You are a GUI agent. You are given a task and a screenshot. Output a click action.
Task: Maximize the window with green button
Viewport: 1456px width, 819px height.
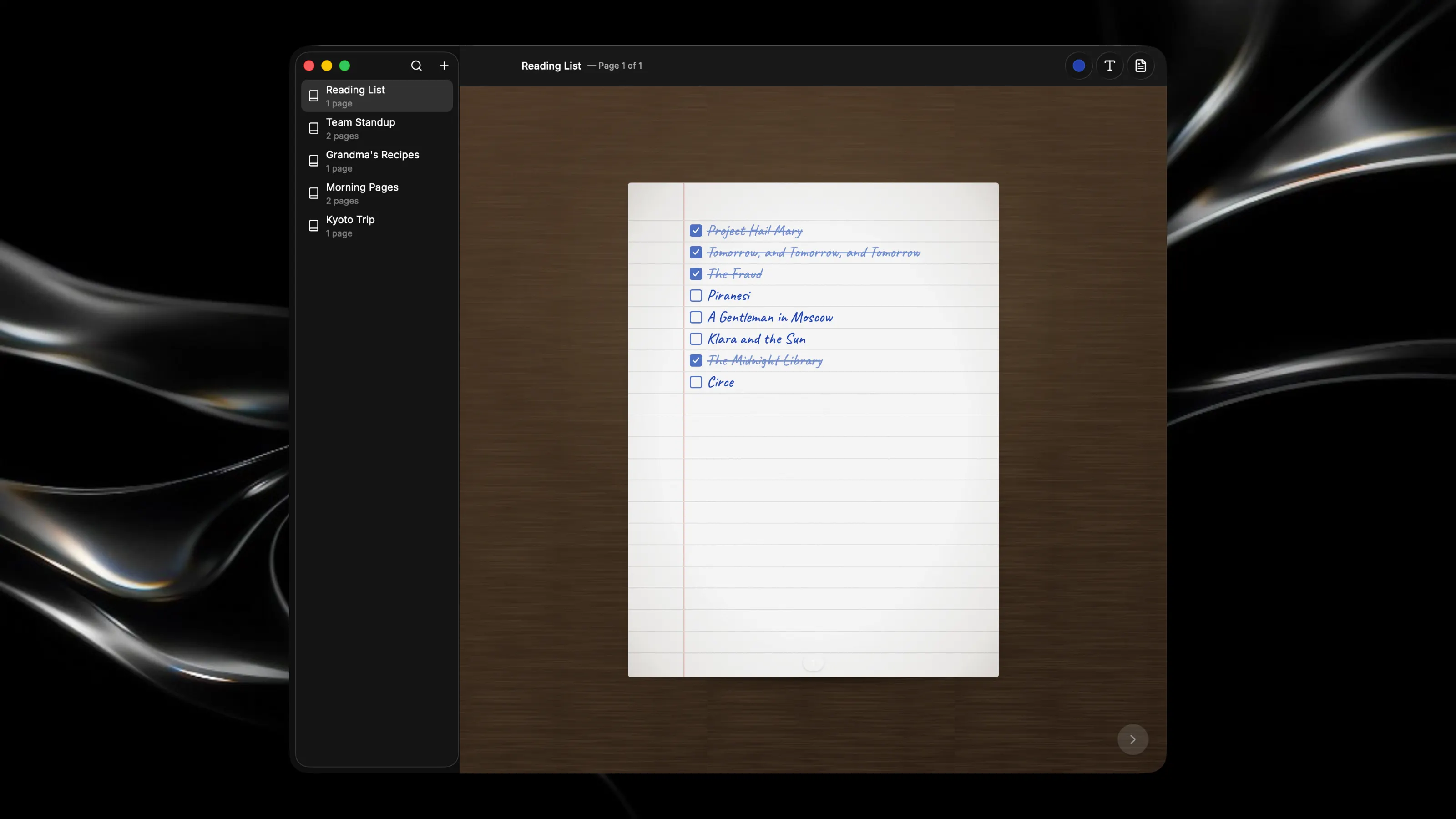(344, 66)
